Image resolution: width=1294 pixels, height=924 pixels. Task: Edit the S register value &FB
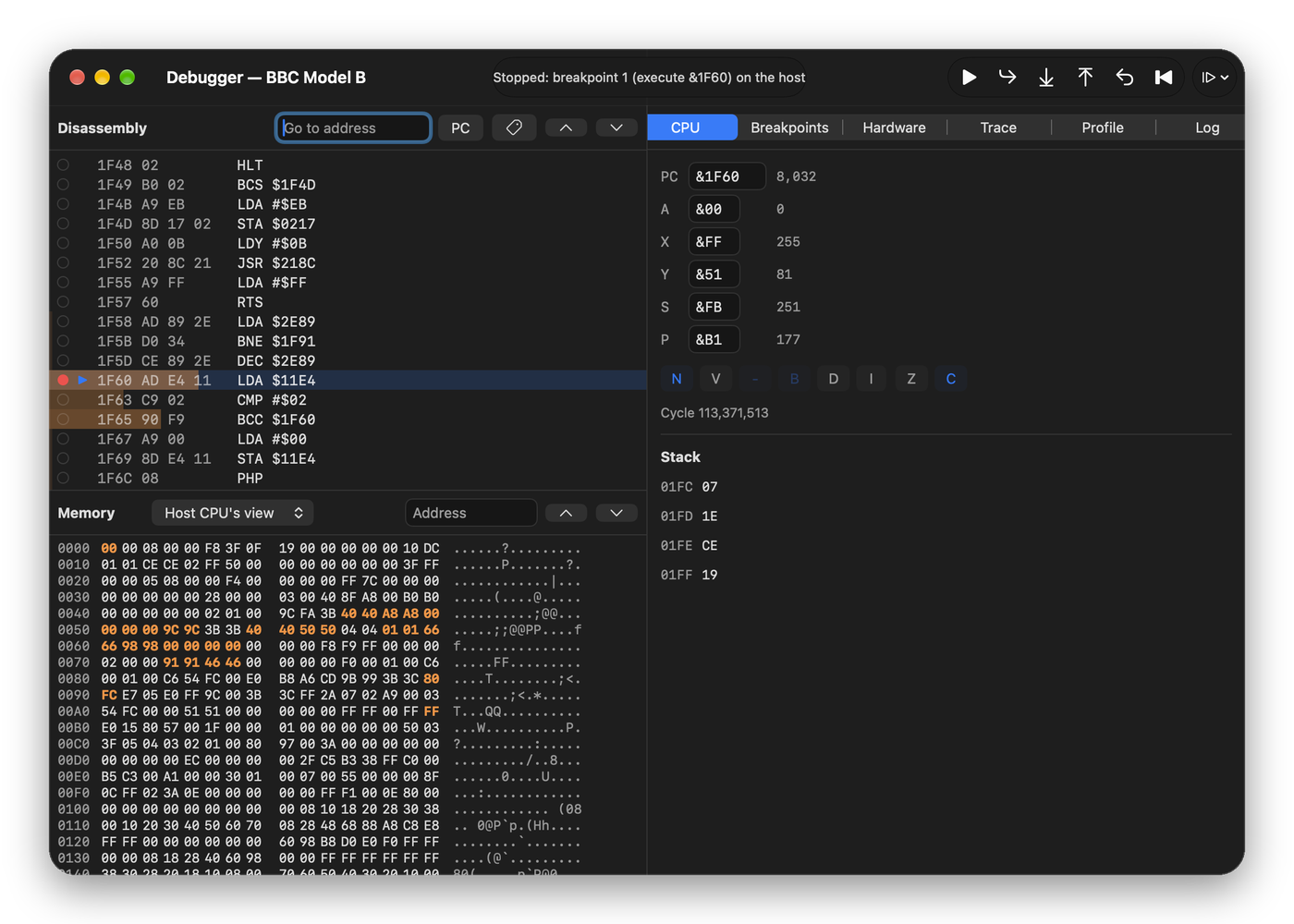[x=714, y=307]
